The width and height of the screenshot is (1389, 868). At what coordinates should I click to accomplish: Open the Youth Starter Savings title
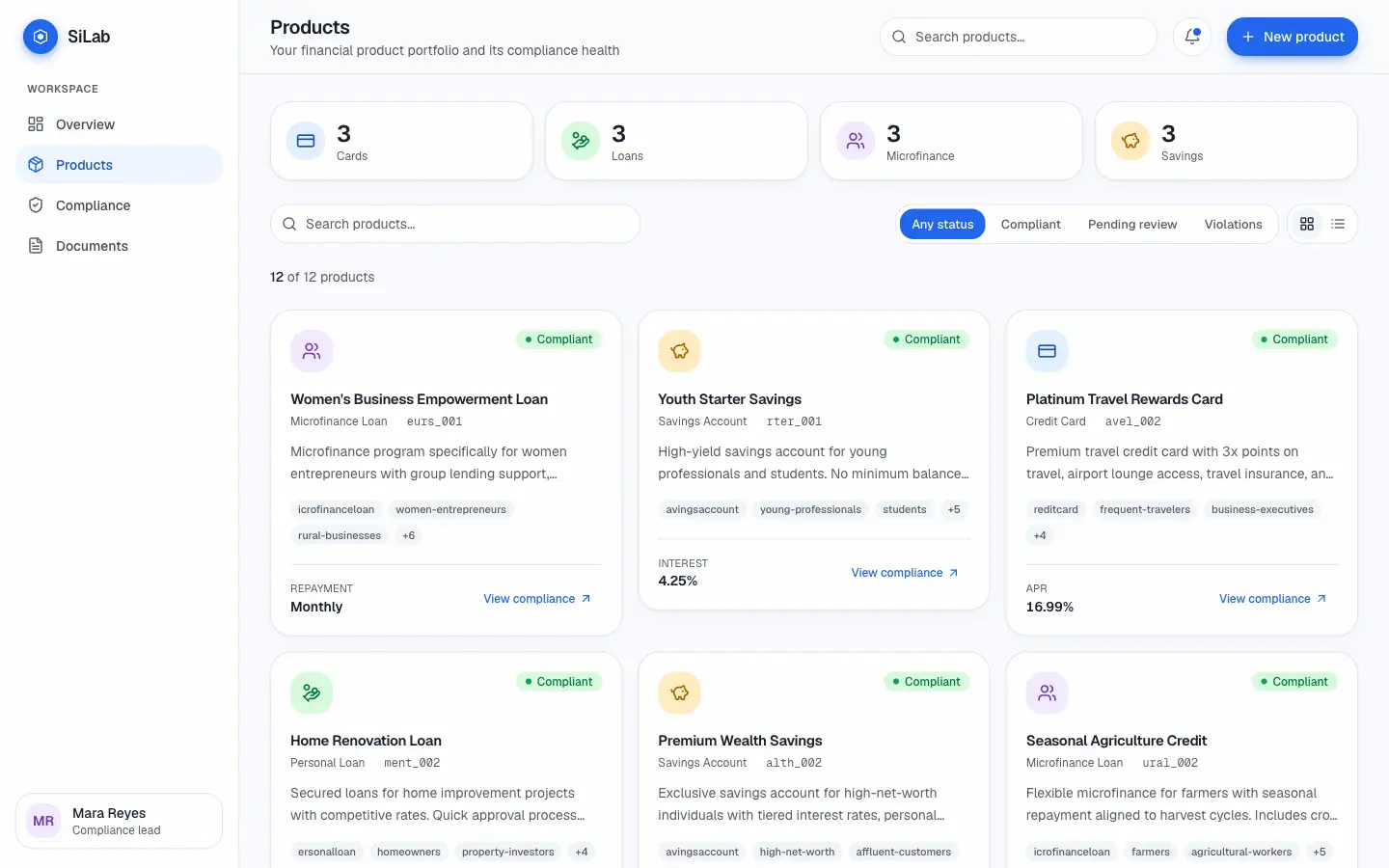729,399
